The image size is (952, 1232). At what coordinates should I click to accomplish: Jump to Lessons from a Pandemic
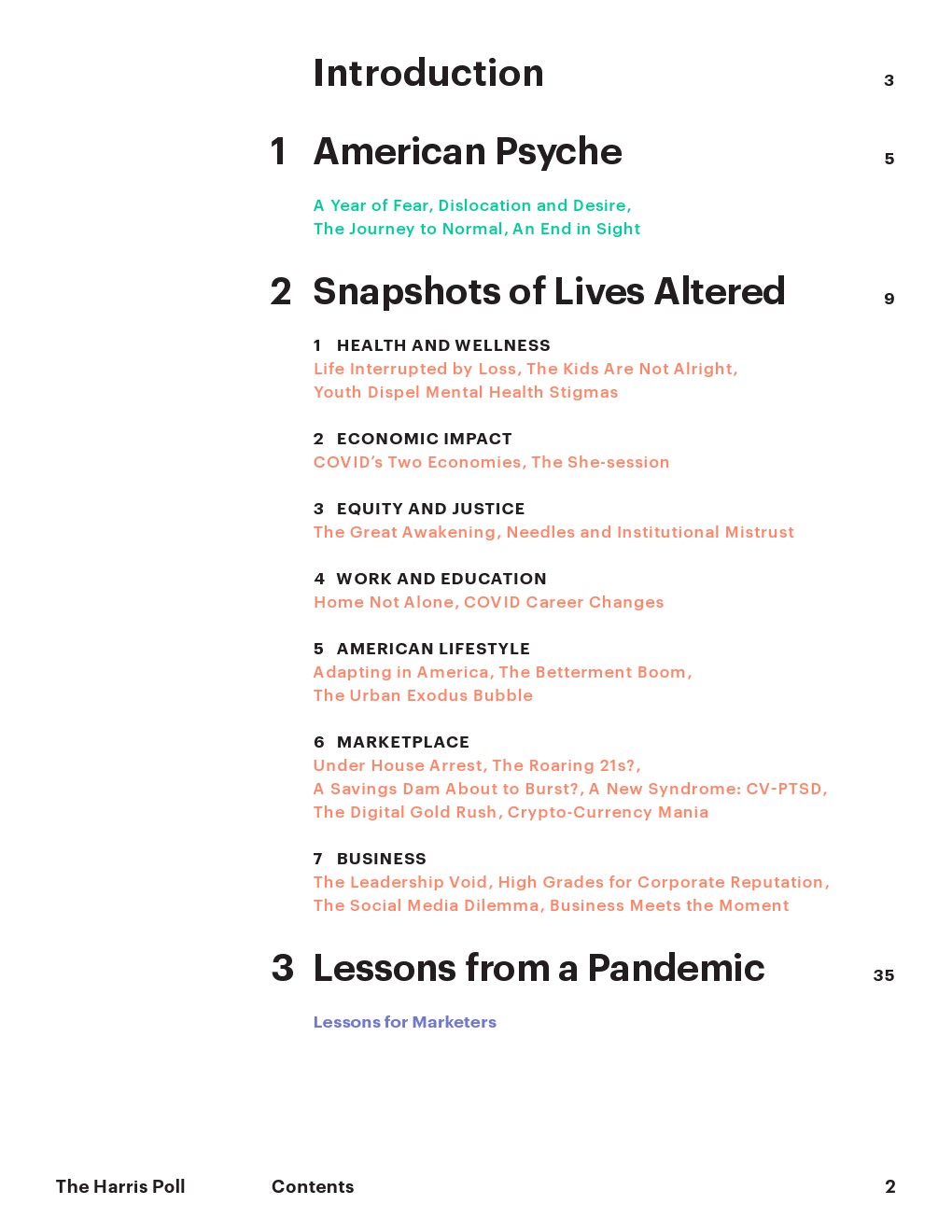(x=539, y=969)
